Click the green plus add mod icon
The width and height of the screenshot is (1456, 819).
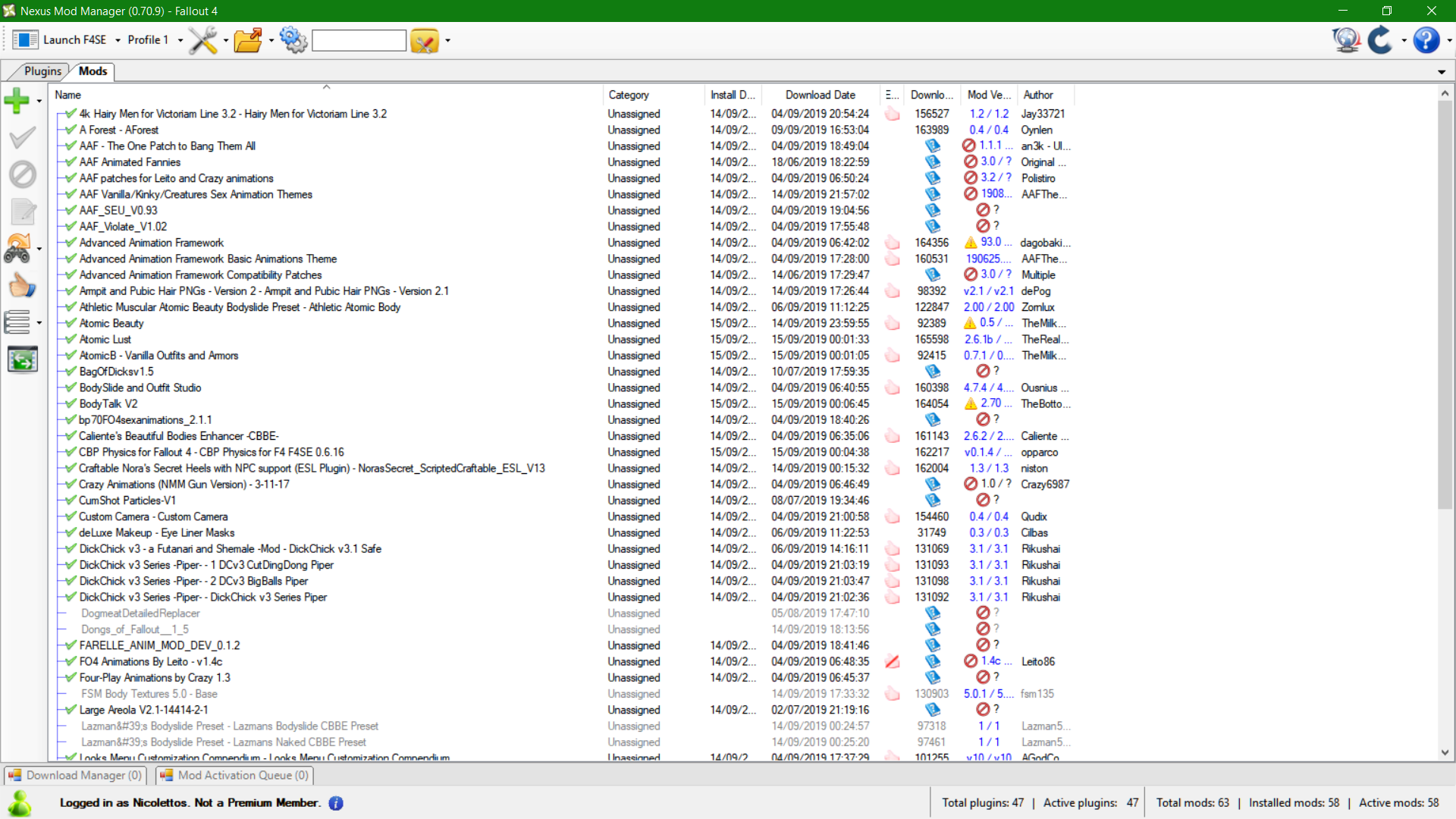tap(17, 100)
